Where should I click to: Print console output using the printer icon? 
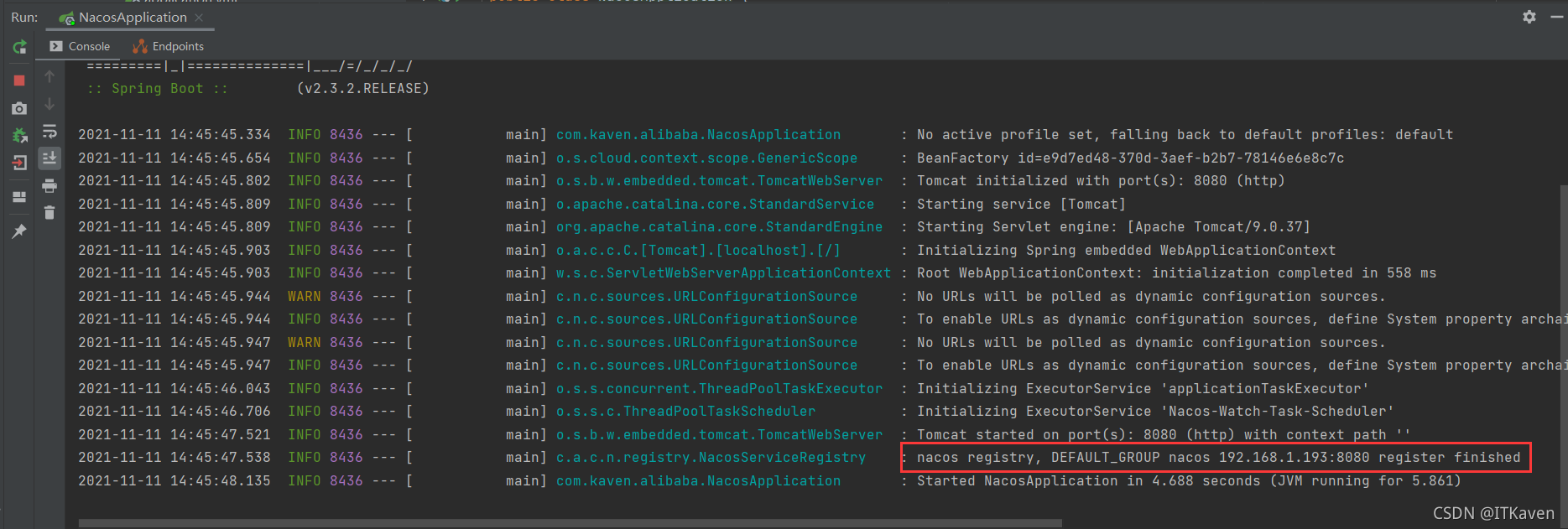pos(49,185)
